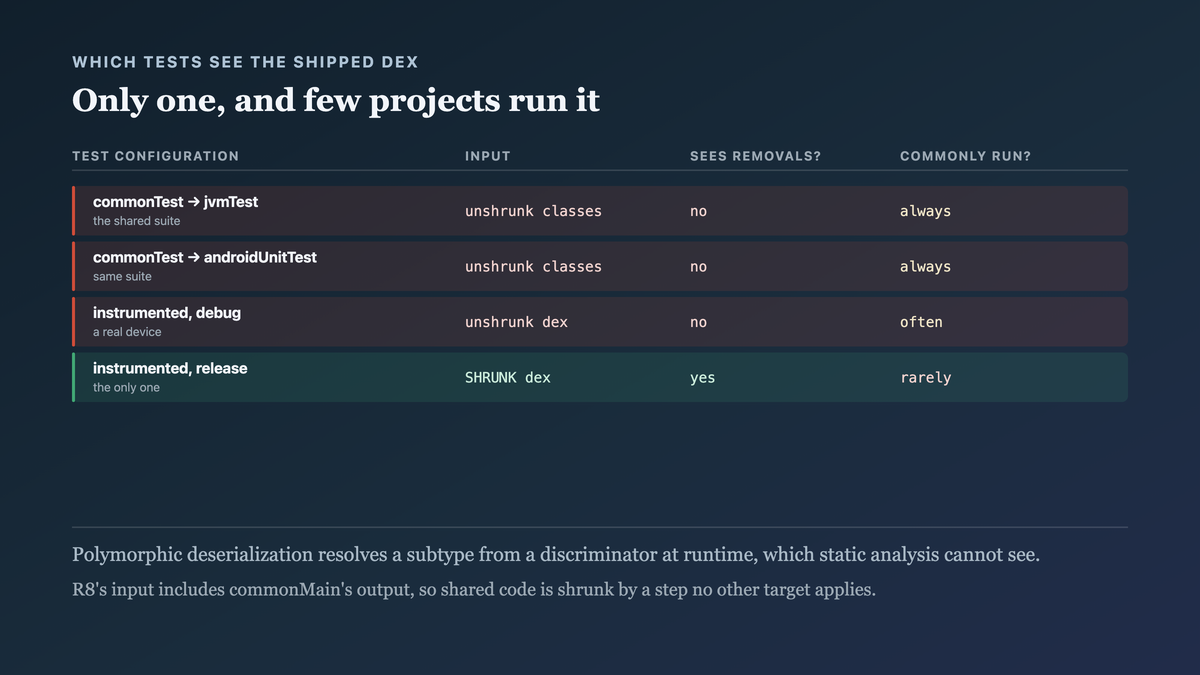Click the 'TEST CONFIGURATION' column header
The width and height of the screenshot is (1200, 675).
155,156
